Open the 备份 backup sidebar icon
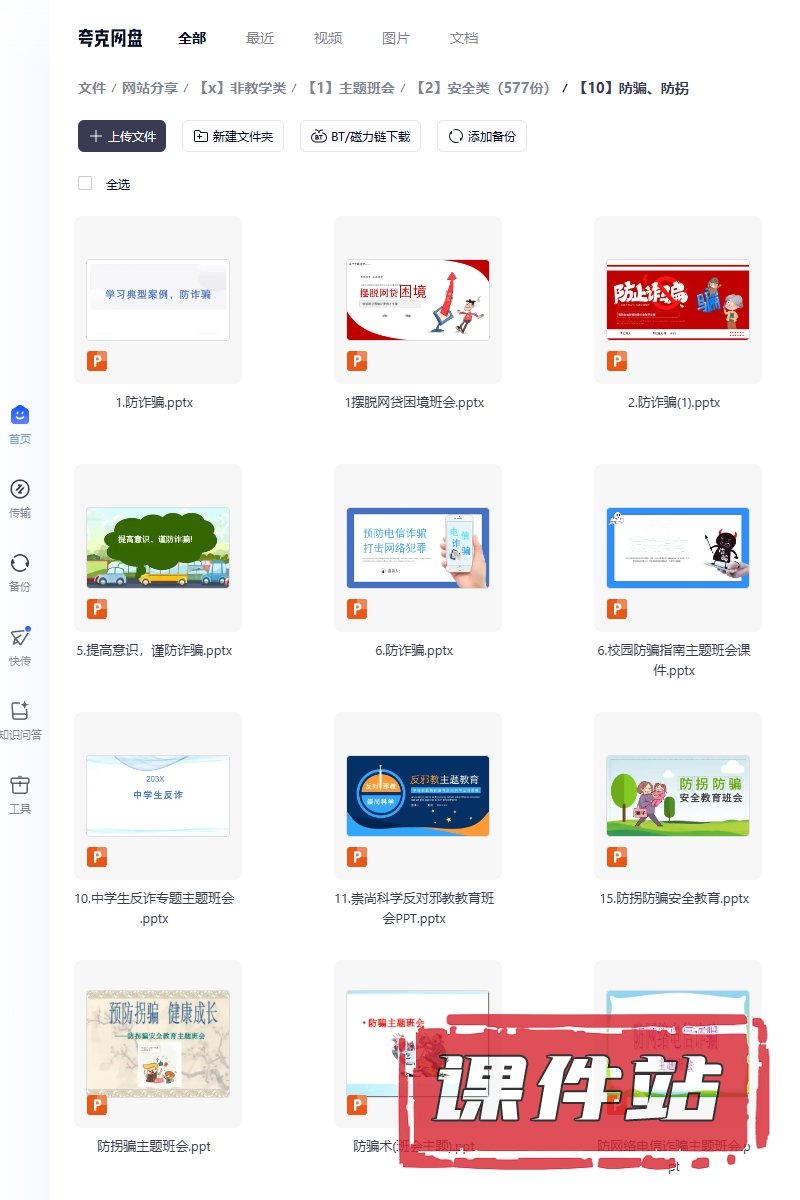This screenshot has width=800, height=1200. pos(20,564)
